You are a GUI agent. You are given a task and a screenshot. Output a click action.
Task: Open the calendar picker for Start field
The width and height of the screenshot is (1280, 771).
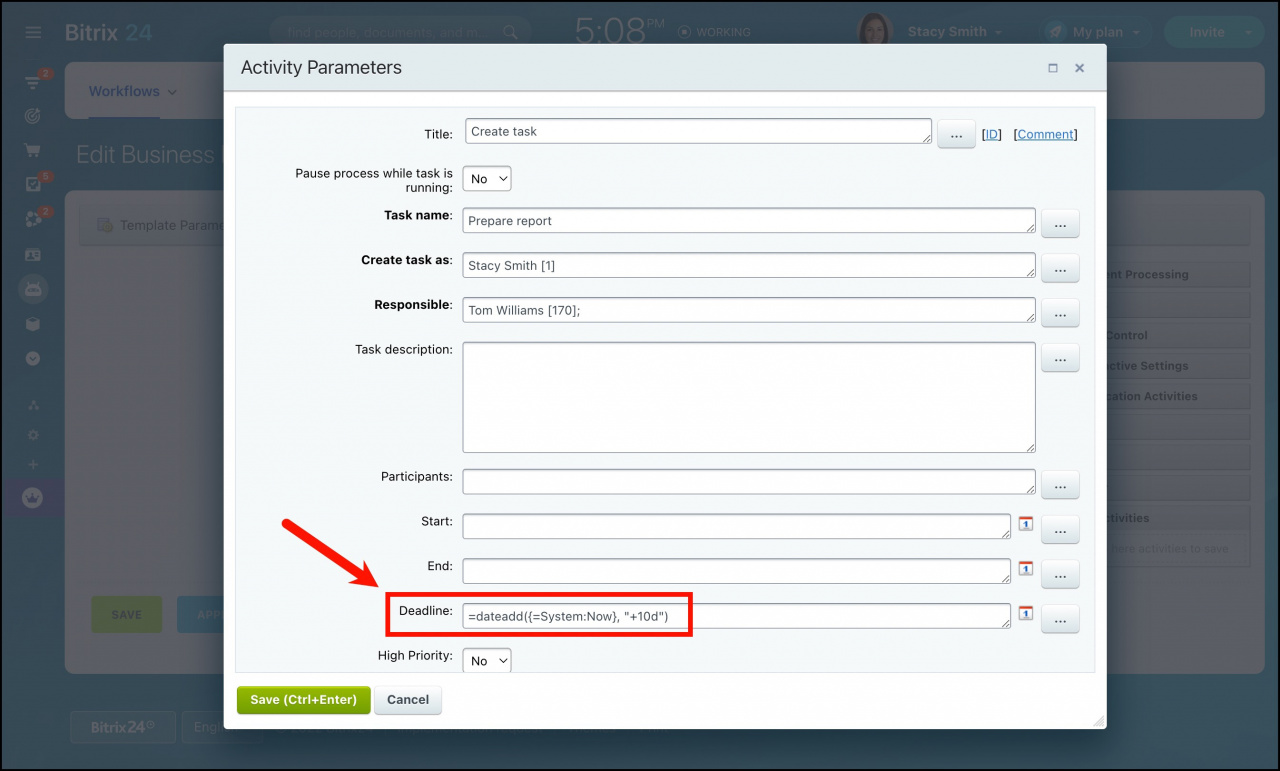(x=1025, y=523)
